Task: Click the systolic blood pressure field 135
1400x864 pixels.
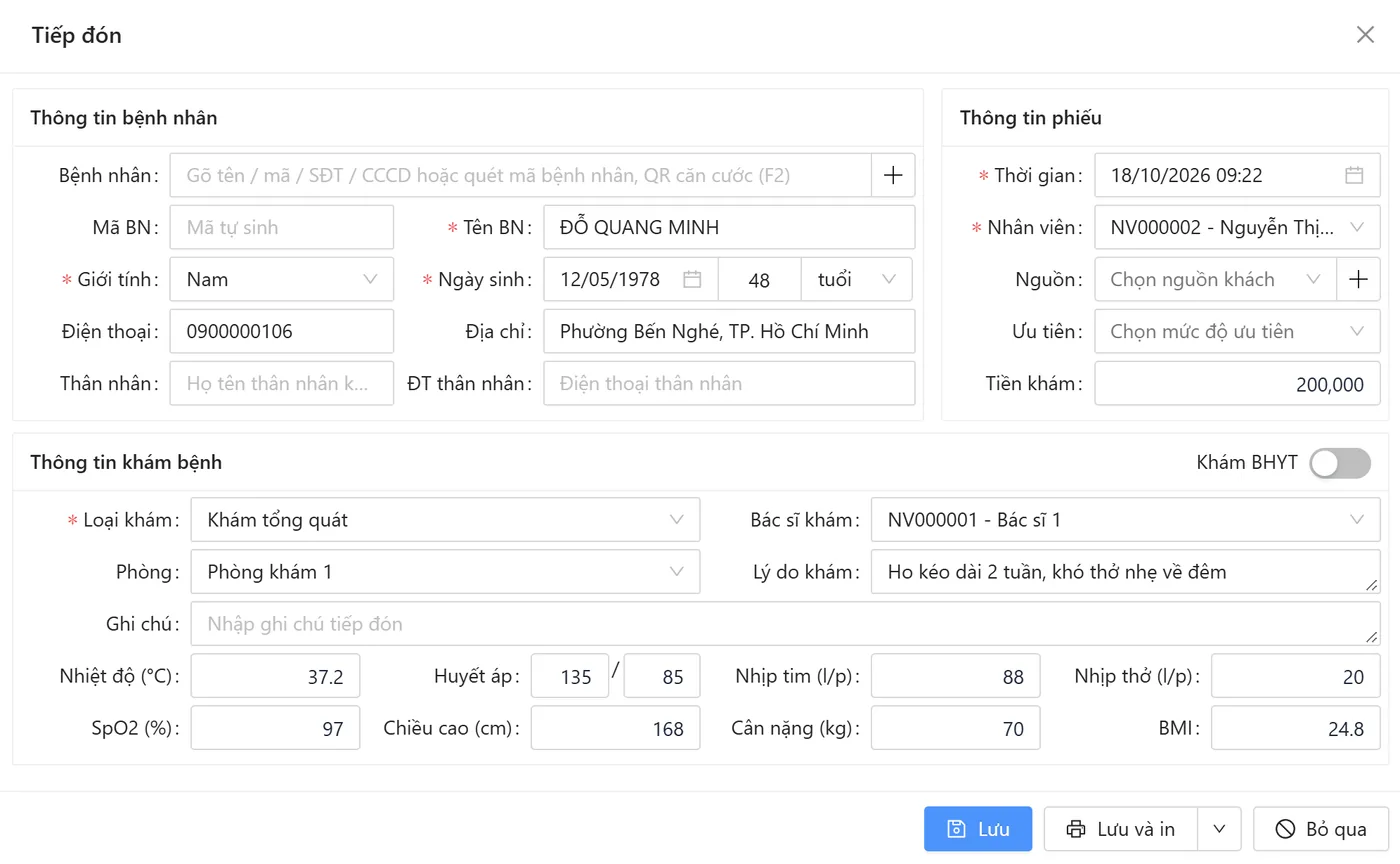Action: pyautogui.click(x=570, y=676)
